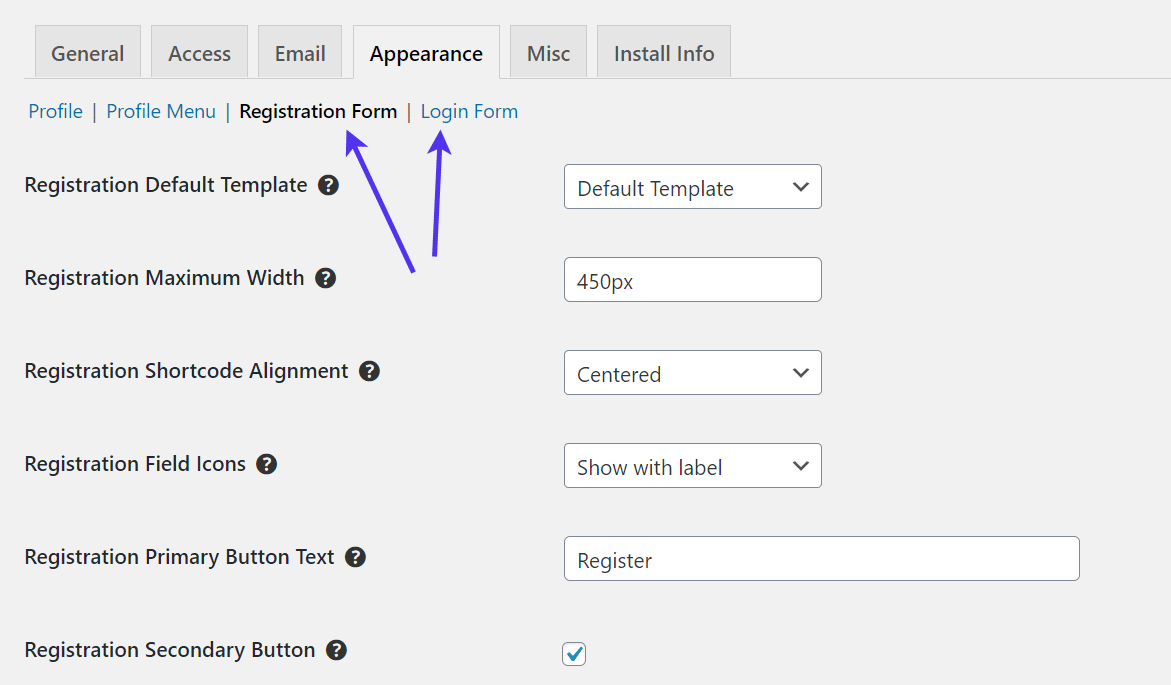Uncheck the Registration Secondary Button checkbox

pyautogui.click(x=574, y=653)
